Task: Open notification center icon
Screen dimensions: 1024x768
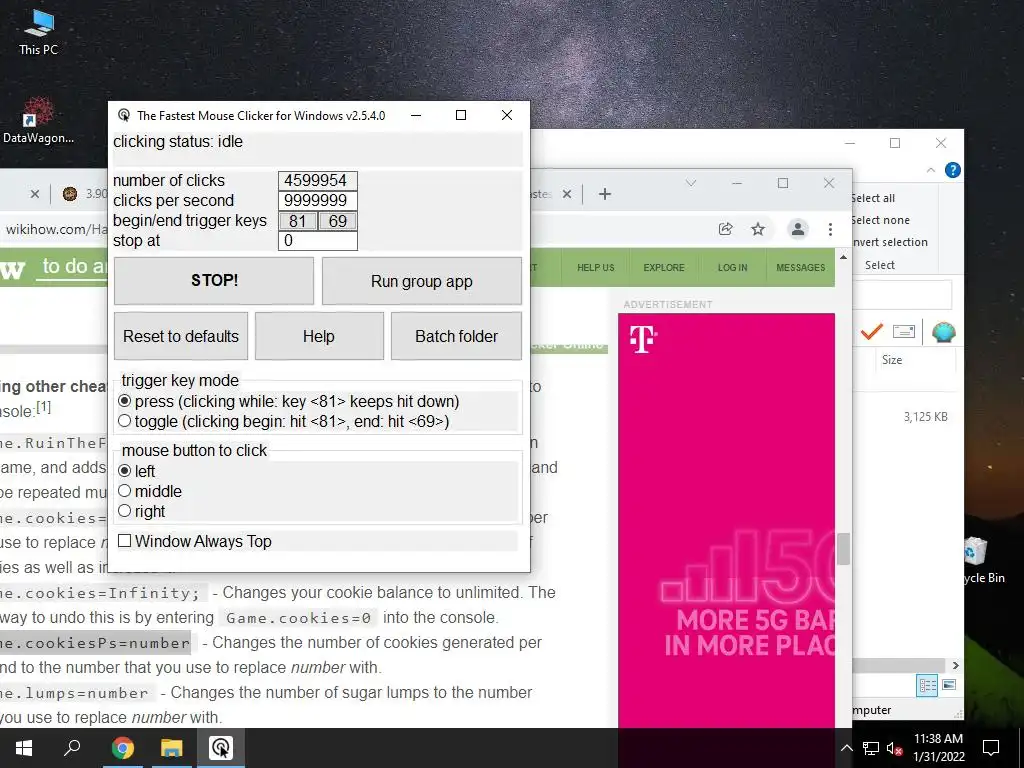Action: point(991,748)
